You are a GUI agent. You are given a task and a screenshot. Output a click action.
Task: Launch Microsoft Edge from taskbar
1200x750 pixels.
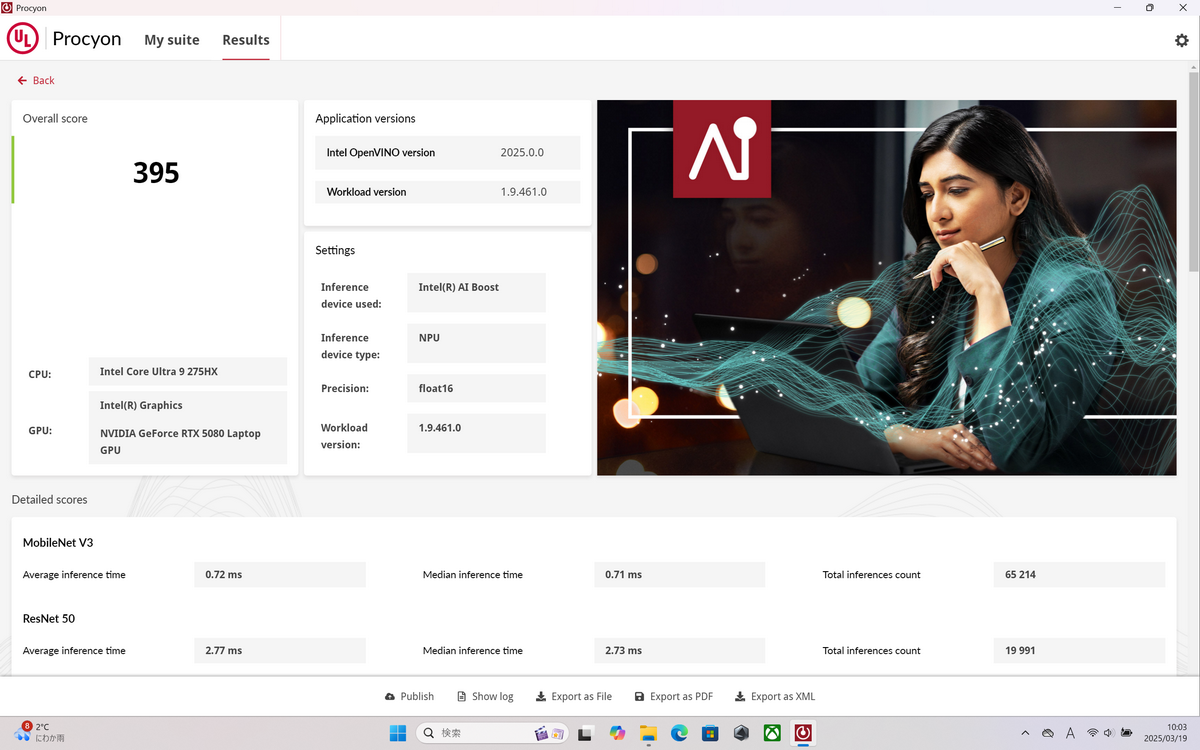click(679, 733)
